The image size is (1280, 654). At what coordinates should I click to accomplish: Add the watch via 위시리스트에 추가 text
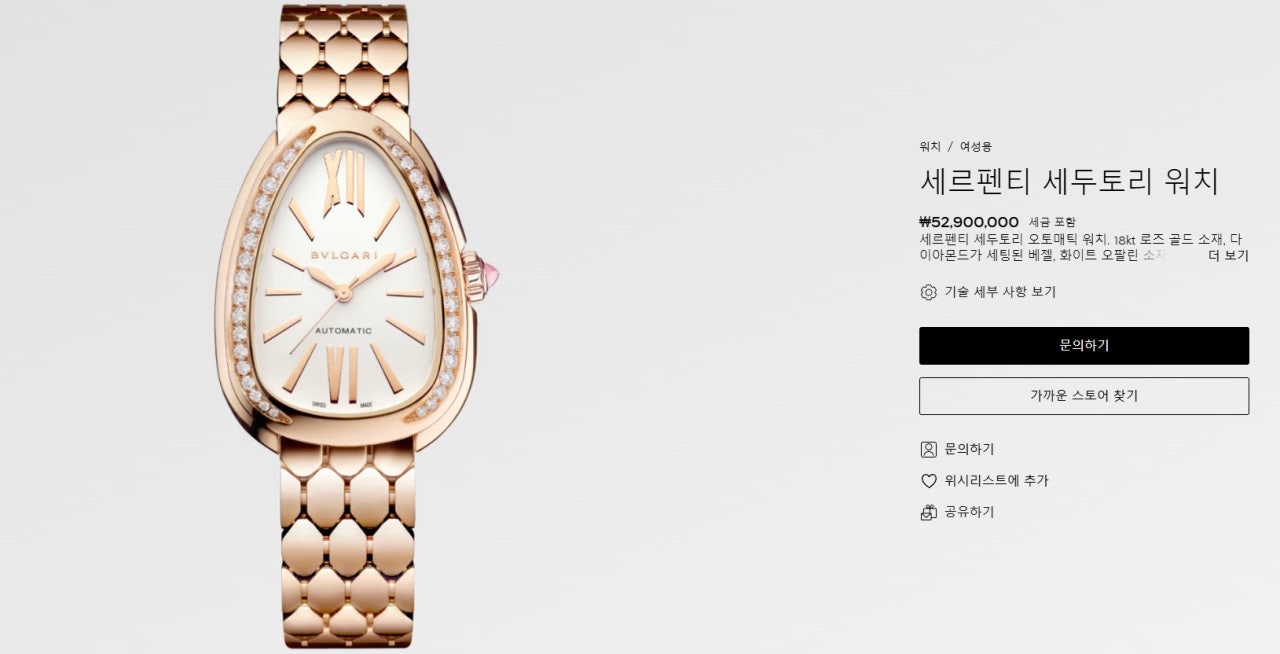pyautogui.click(x=997, y=481)
